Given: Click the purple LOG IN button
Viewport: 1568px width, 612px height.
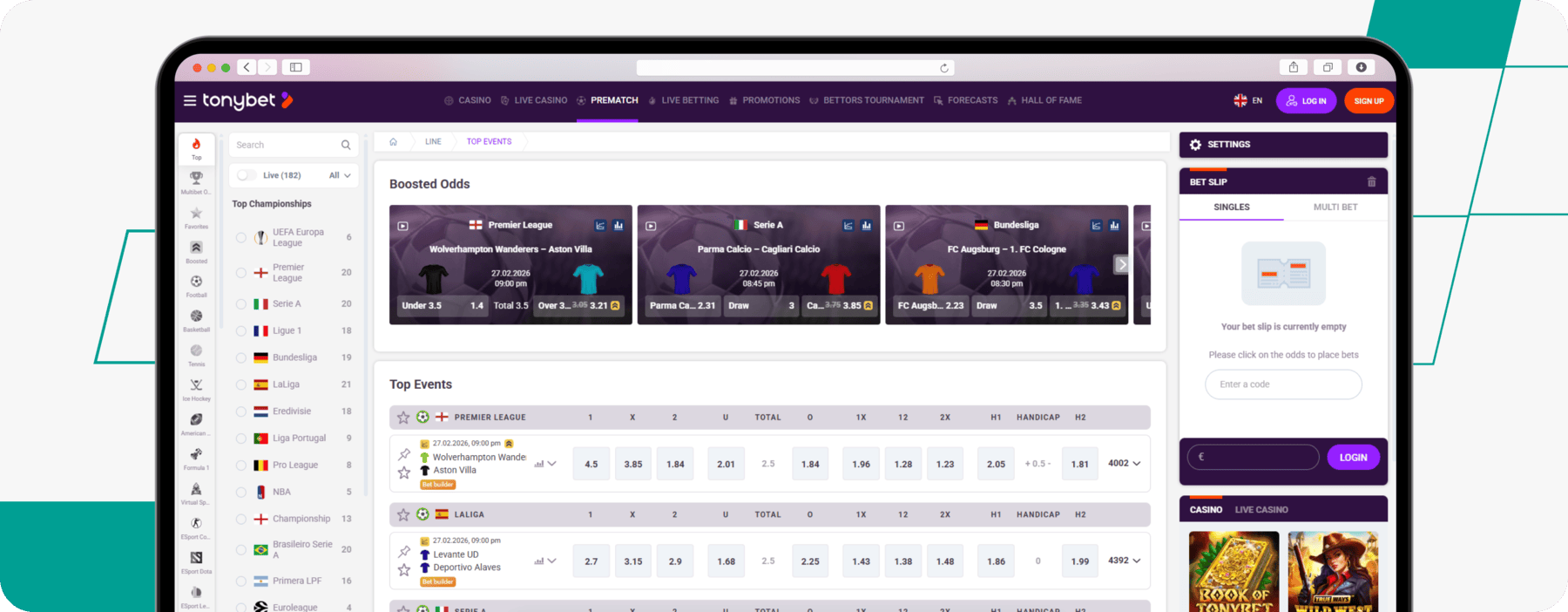Looking at the screenshot, I should click(1306, 101).
